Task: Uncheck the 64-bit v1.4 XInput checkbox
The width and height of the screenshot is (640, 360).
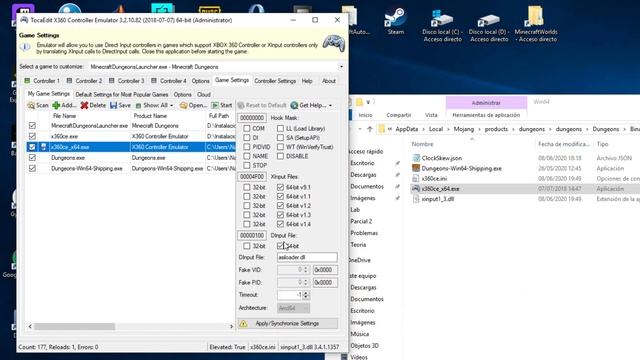Action: click(280, 224)
